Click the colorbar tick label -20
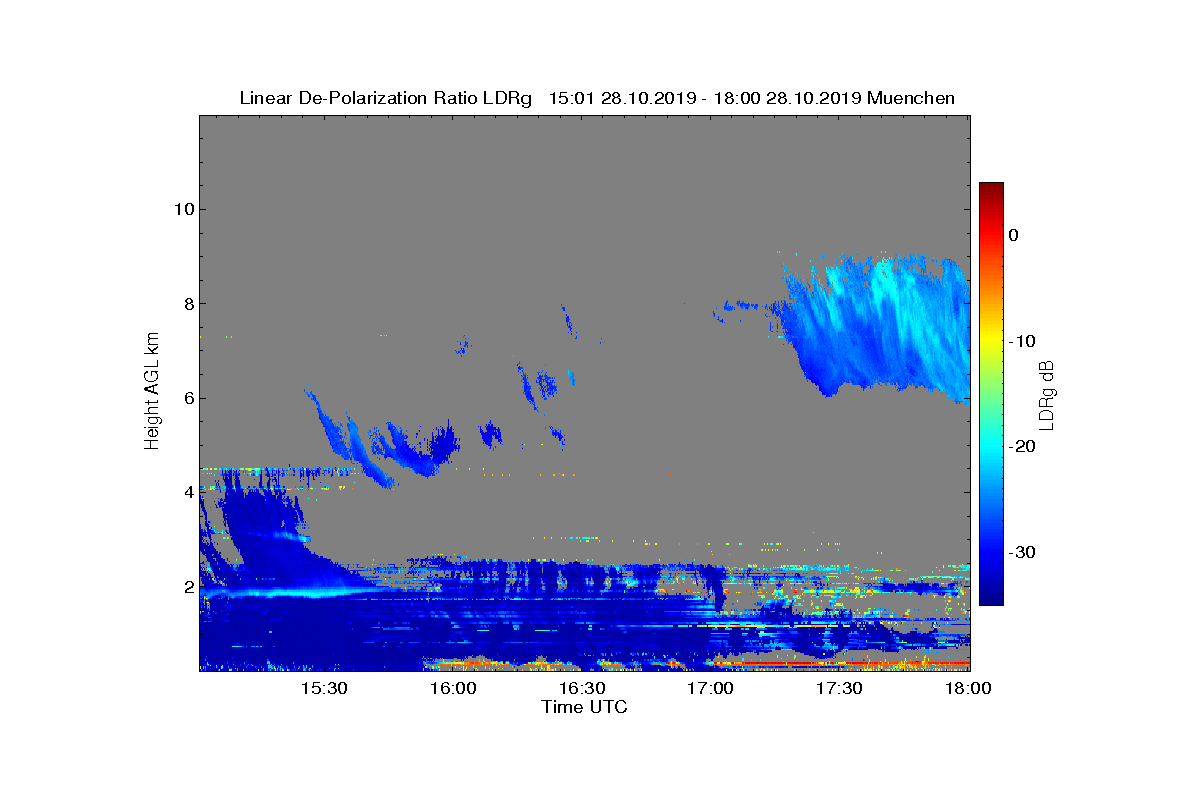The height and width of the screenshot is (800, 1200). pyautogui.click(x=1022, y=446)
